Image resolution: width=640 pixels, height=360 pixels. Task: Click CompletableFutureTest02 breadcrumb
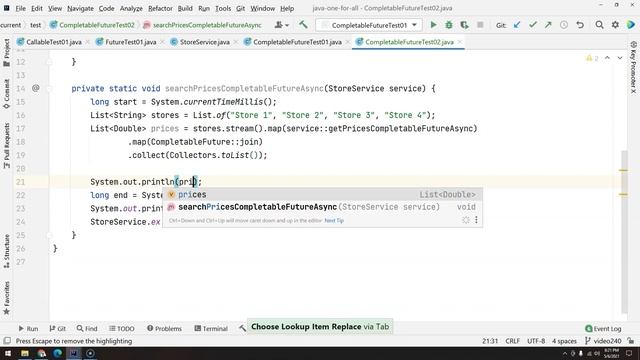[x=92, y=25]
